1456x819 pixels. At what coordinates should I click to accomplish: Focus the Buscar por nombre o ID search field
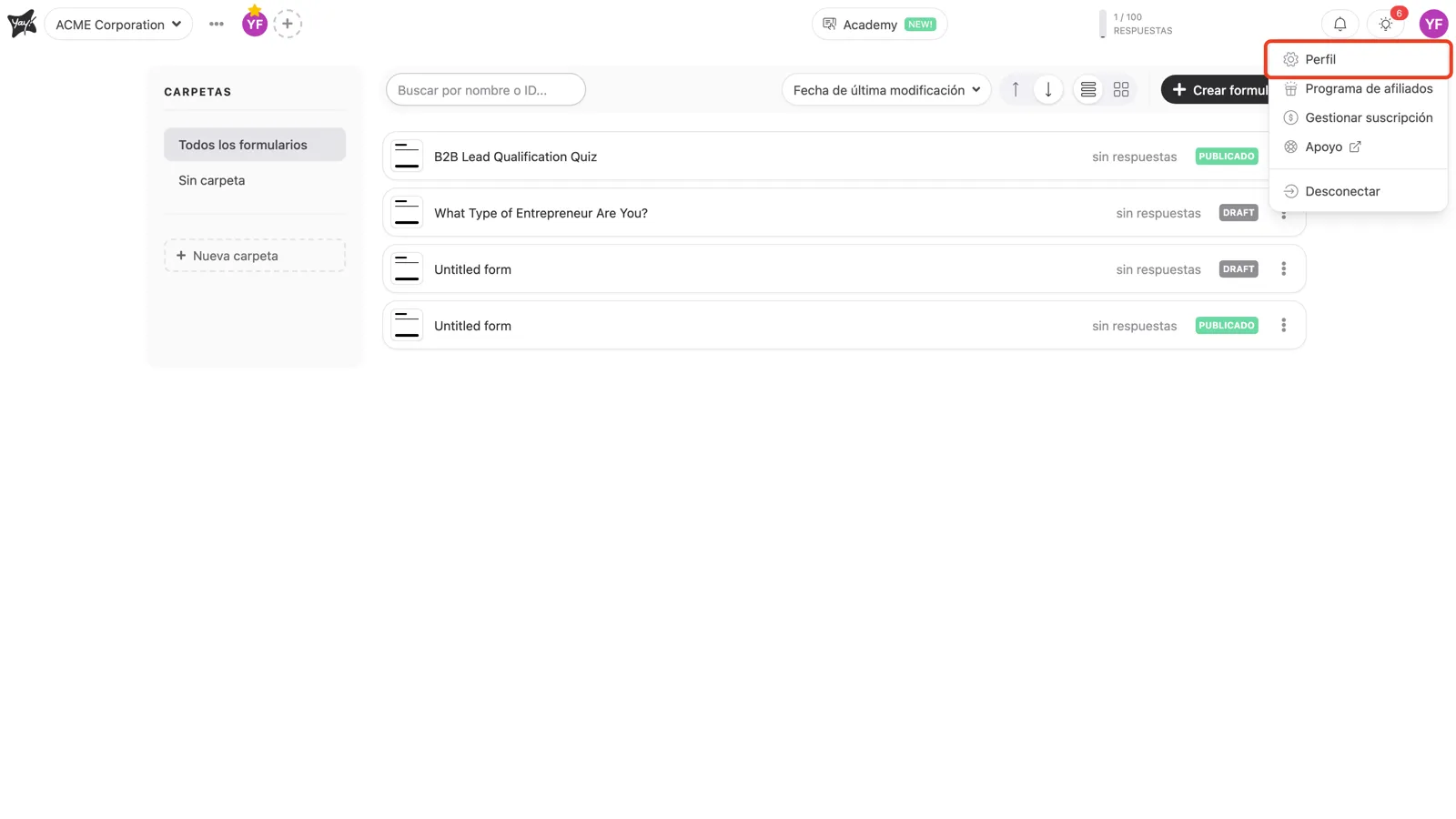point(486,90)
